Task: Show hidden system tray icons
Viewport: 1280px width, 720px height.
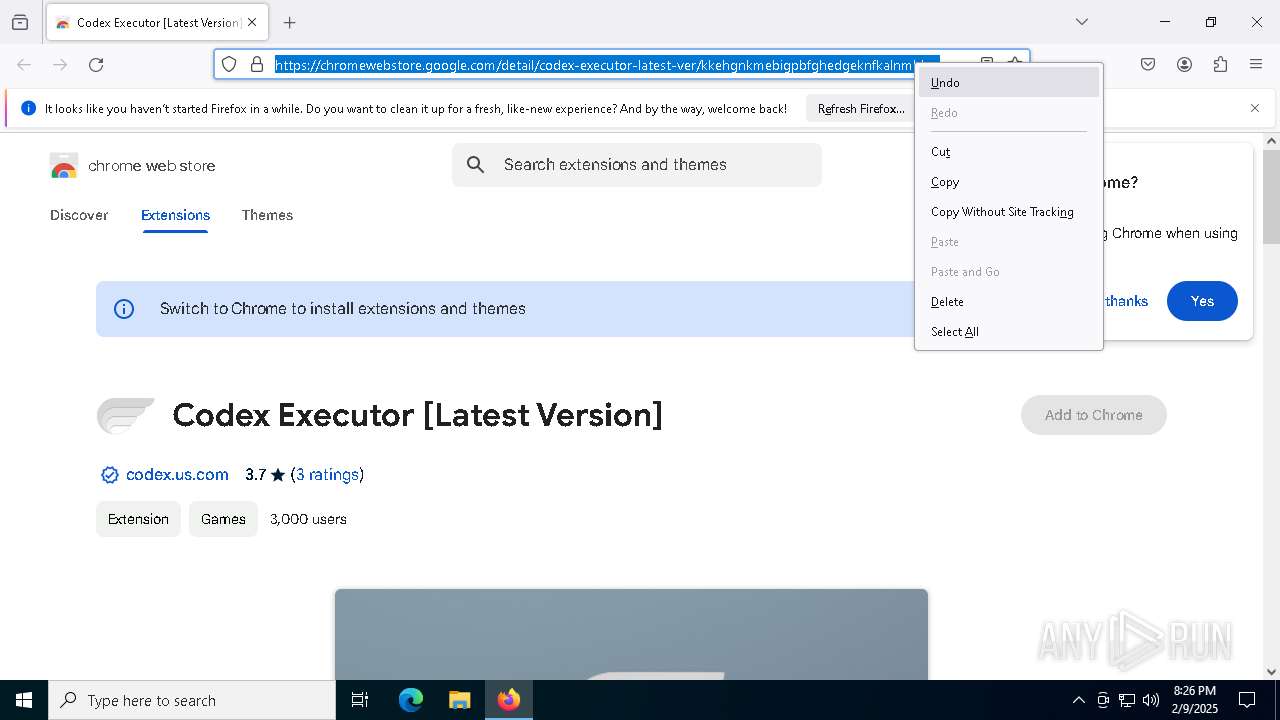Action: 1078,700
